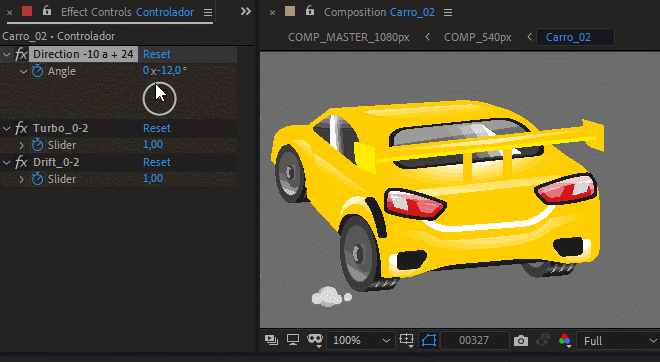Open the Full resolution dropdown
The height and width of the screenshot is (362, 660).
pyautogui.click(x=617, y=341)
